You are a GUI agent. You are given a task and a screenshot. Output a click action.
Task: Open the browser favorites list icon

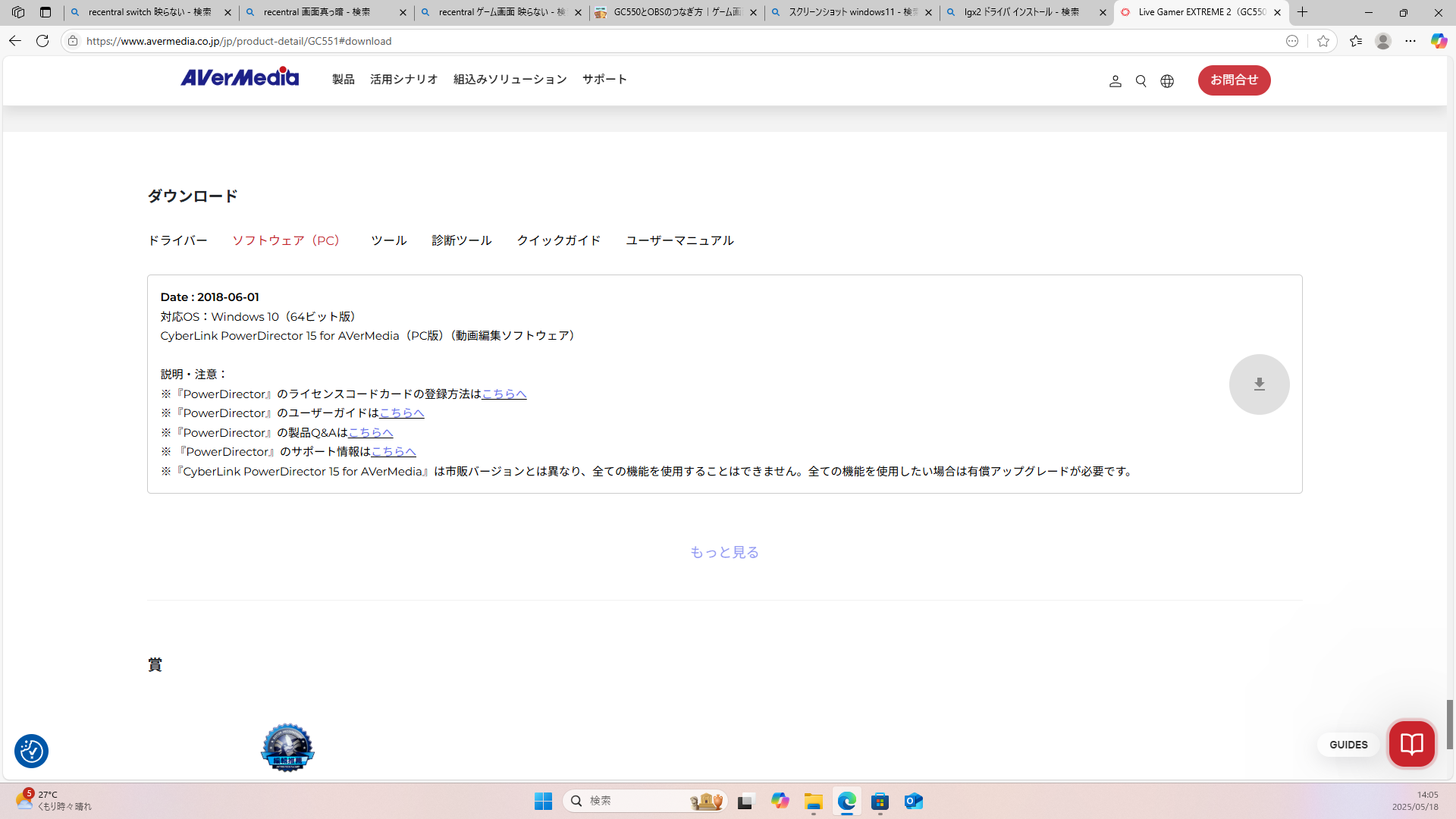click(x=1356, y=41)
